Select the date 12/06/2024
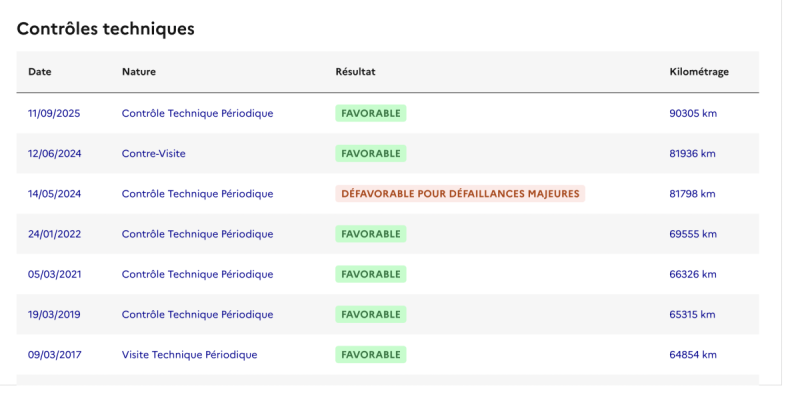The image size is (800, 403). pos(54,154)
